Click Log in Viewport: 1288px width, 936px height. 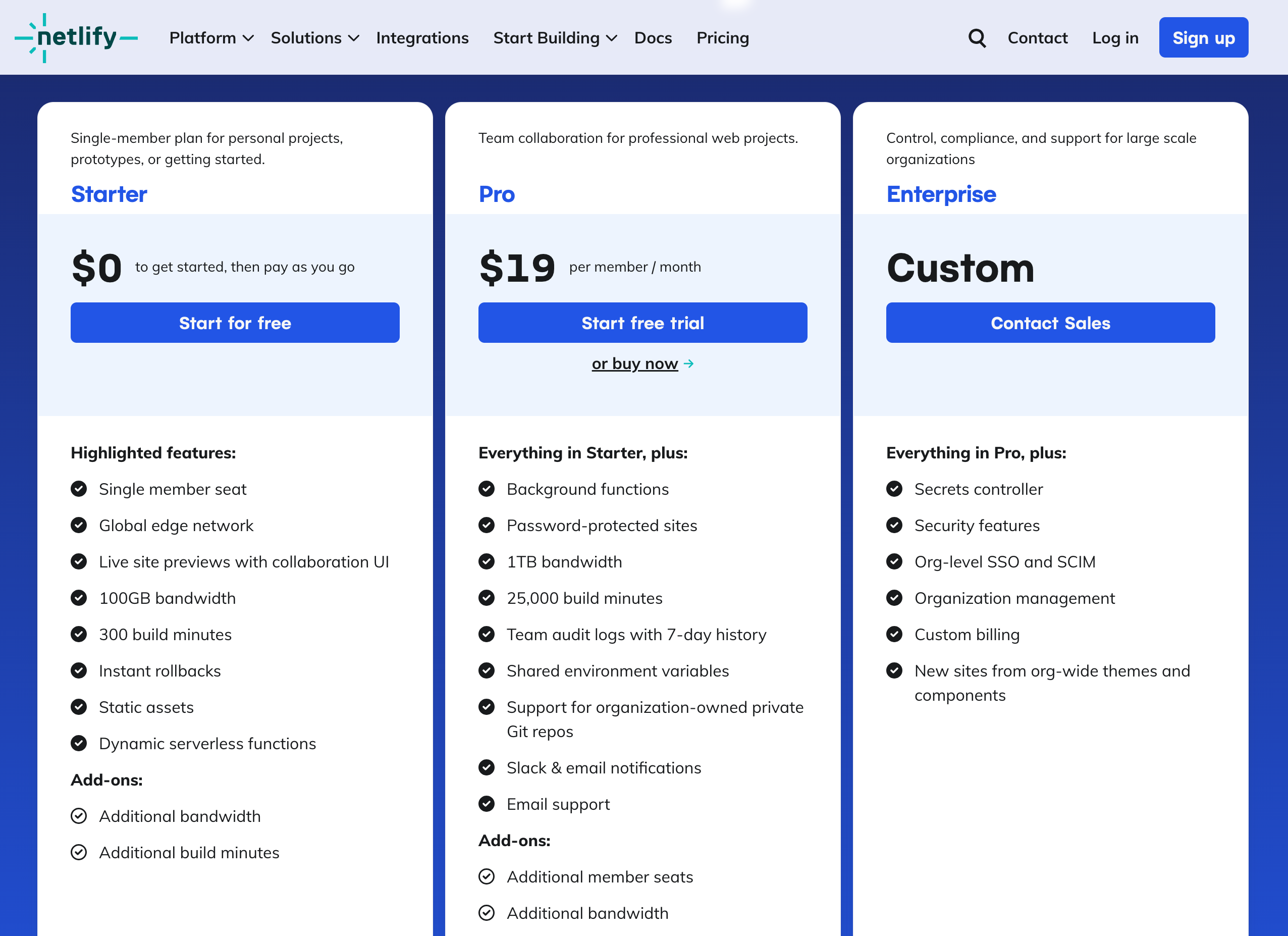tap(1115, 37)
